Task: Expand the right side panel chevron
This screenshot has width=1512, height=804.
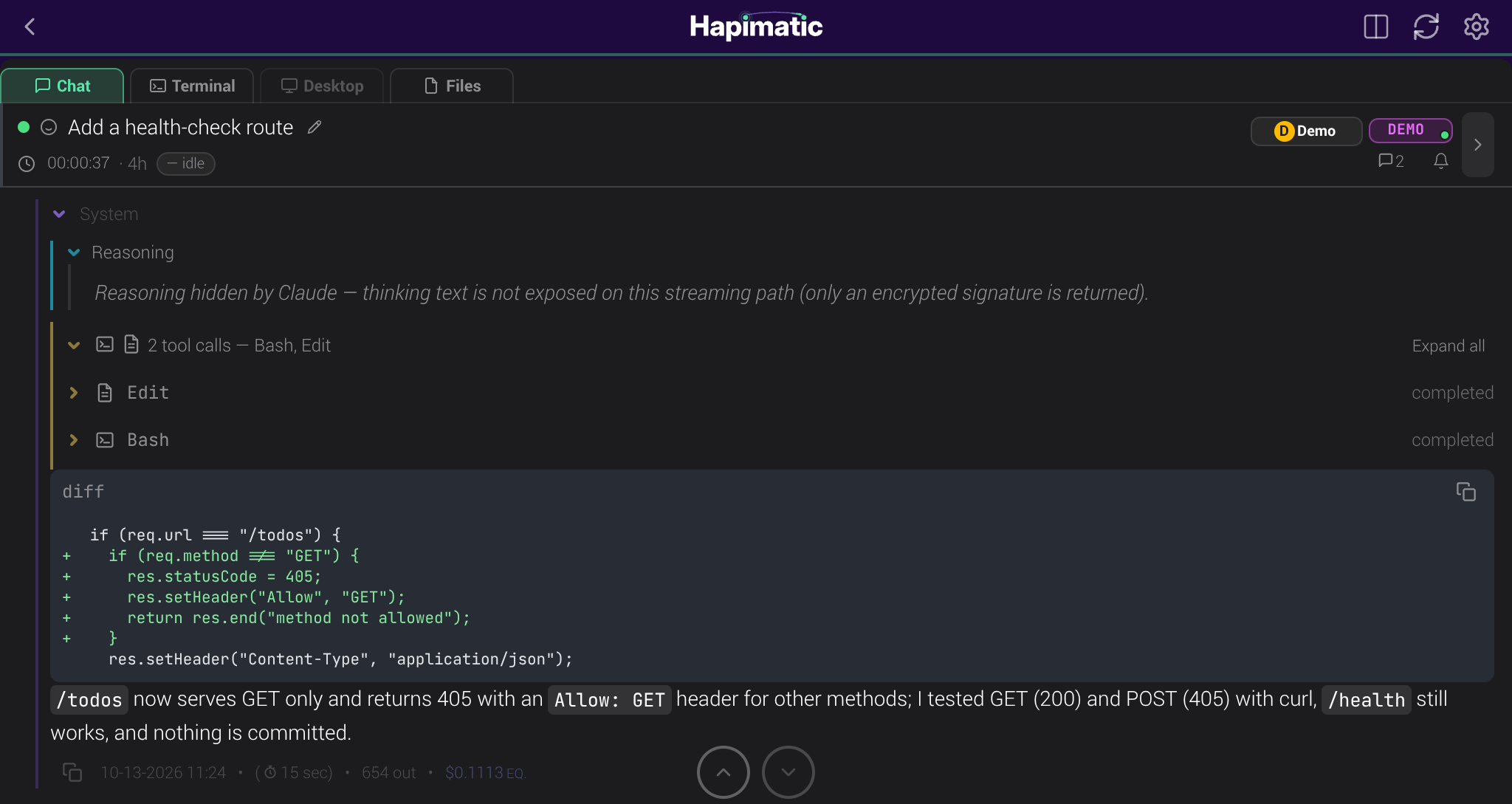Action: (x=1478, y=145)
